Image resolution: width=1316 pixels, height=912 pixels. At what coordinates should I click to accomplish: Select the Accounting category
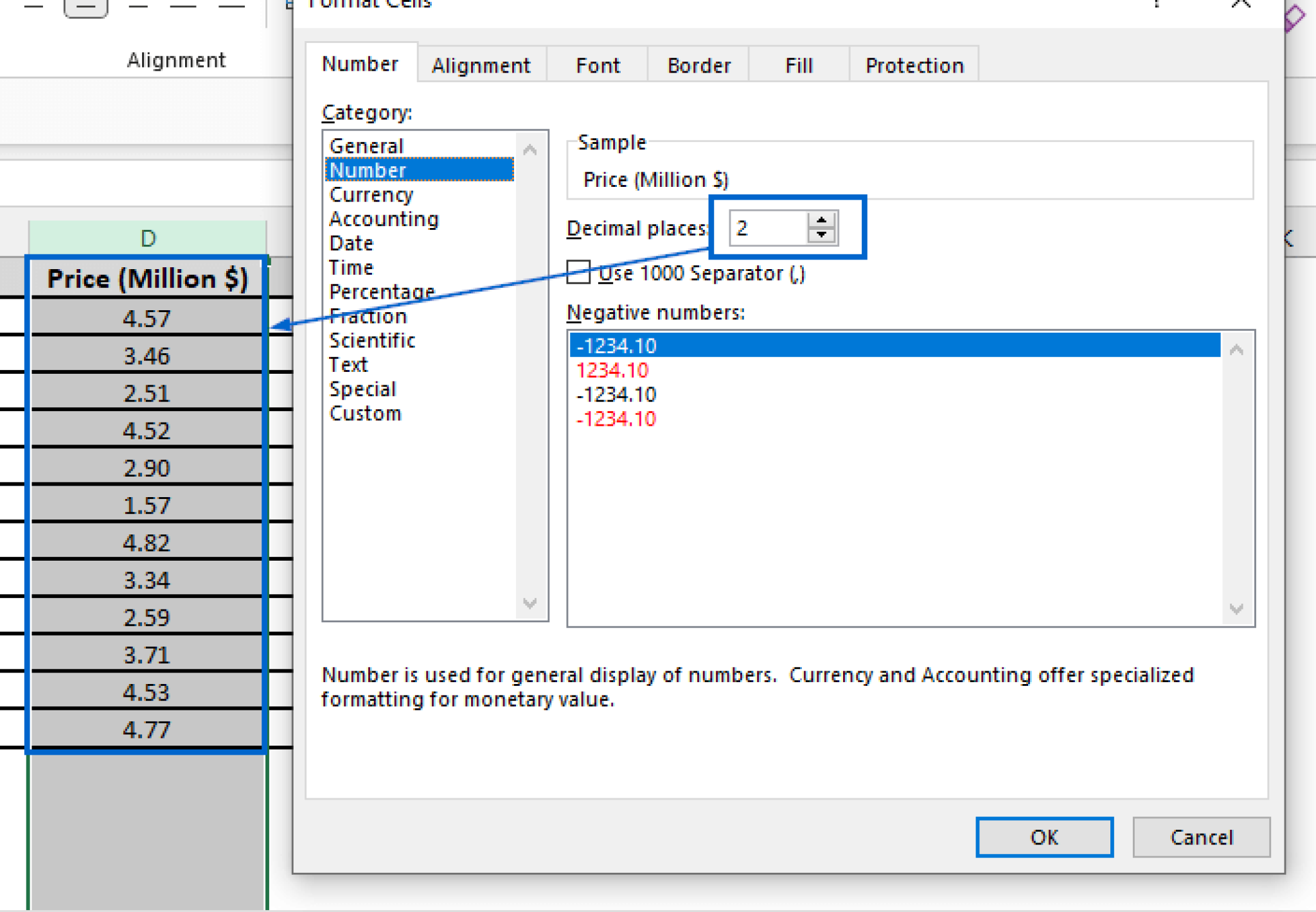pos(384,218)
